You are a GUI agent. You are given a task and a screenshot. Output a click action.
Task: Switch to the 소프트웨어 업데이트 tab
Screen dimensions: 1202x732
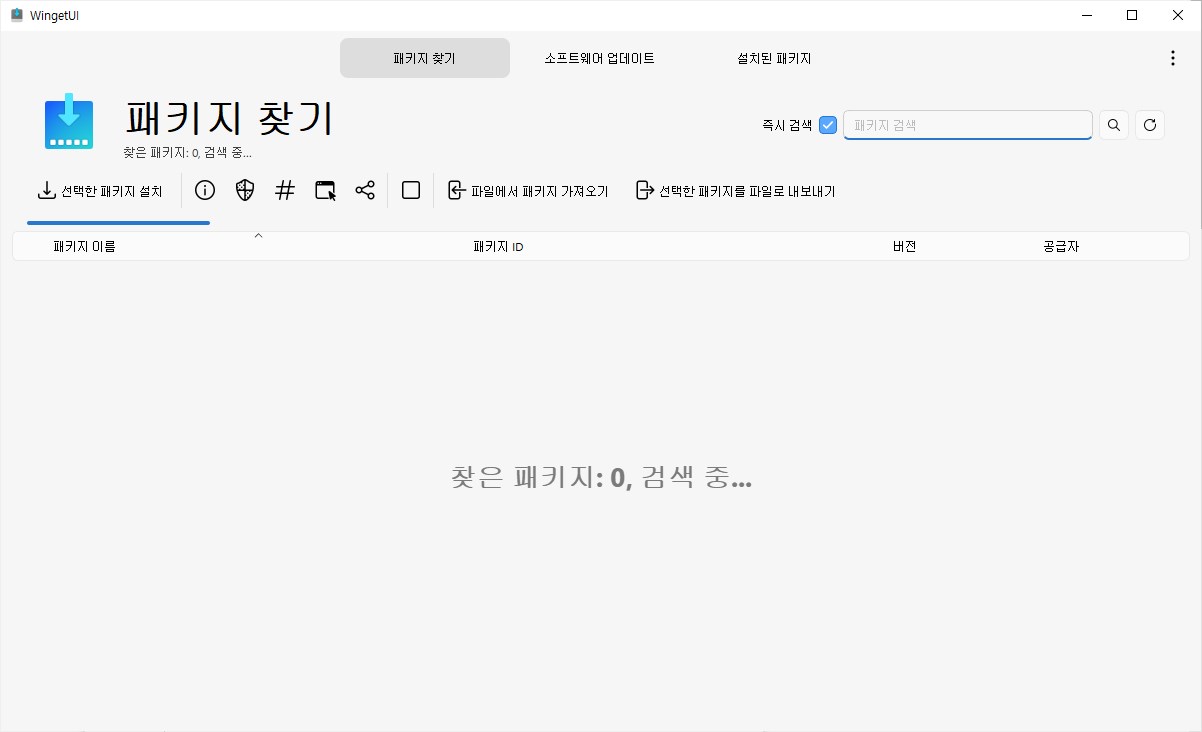click(x=598, y=58)
